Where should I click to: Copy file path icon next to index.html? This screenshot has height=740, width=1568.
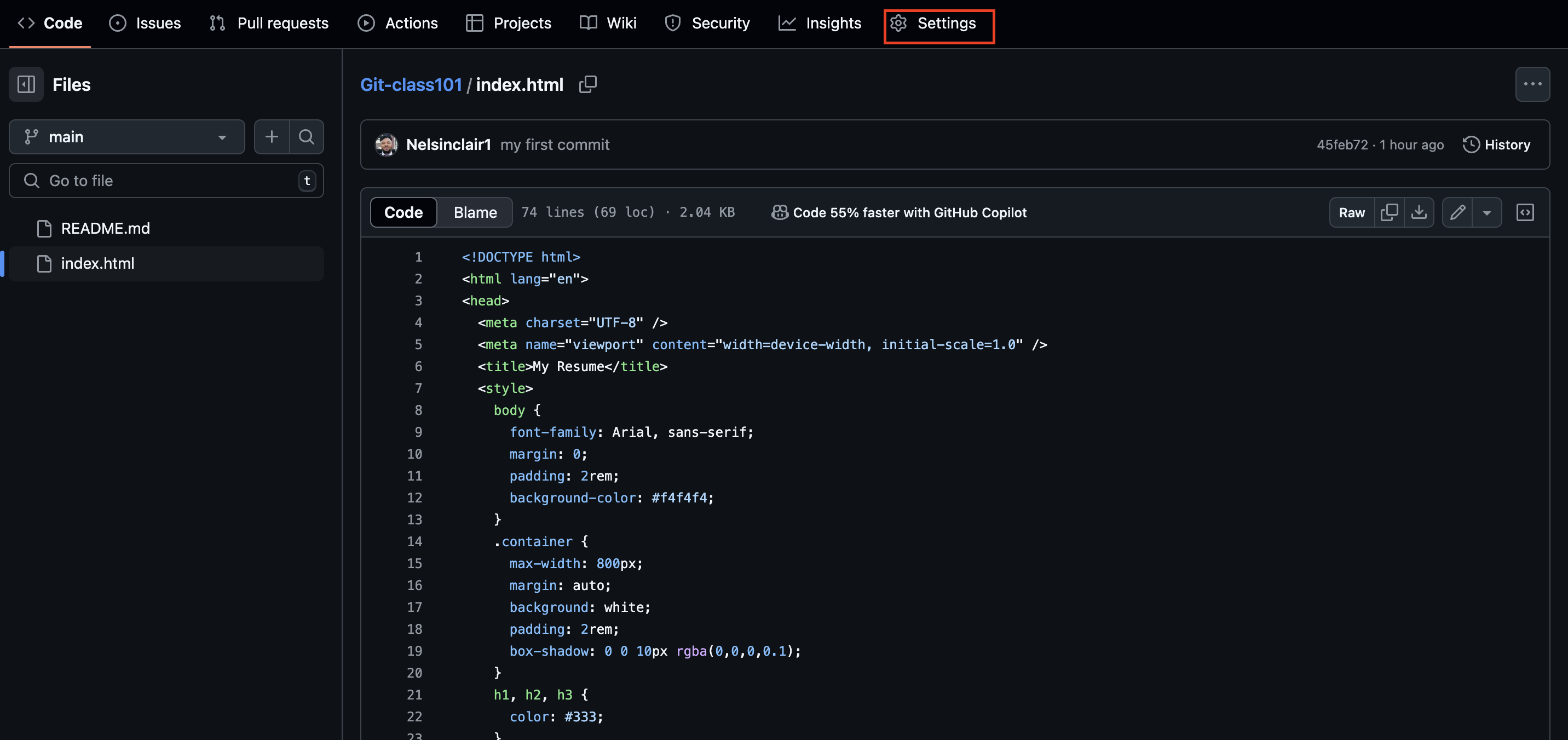(x=588, y=84)
